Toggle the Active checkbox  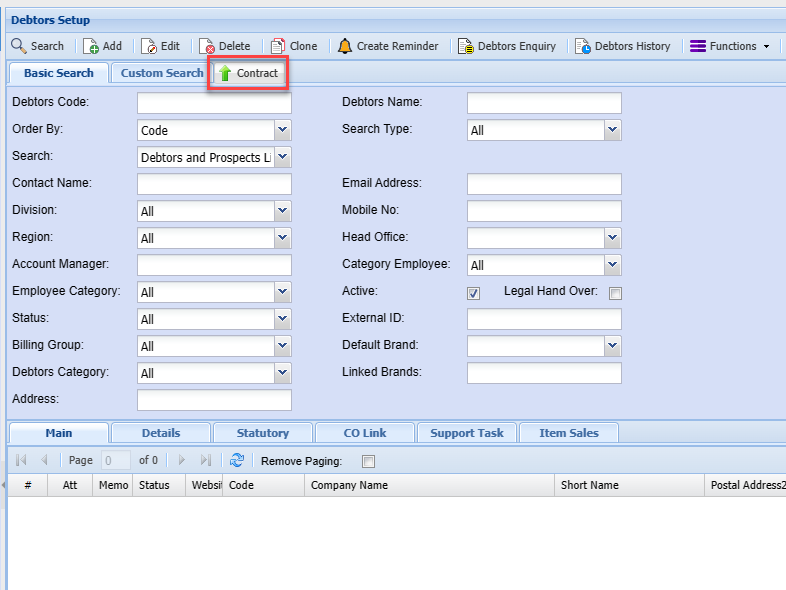point(473,293)
